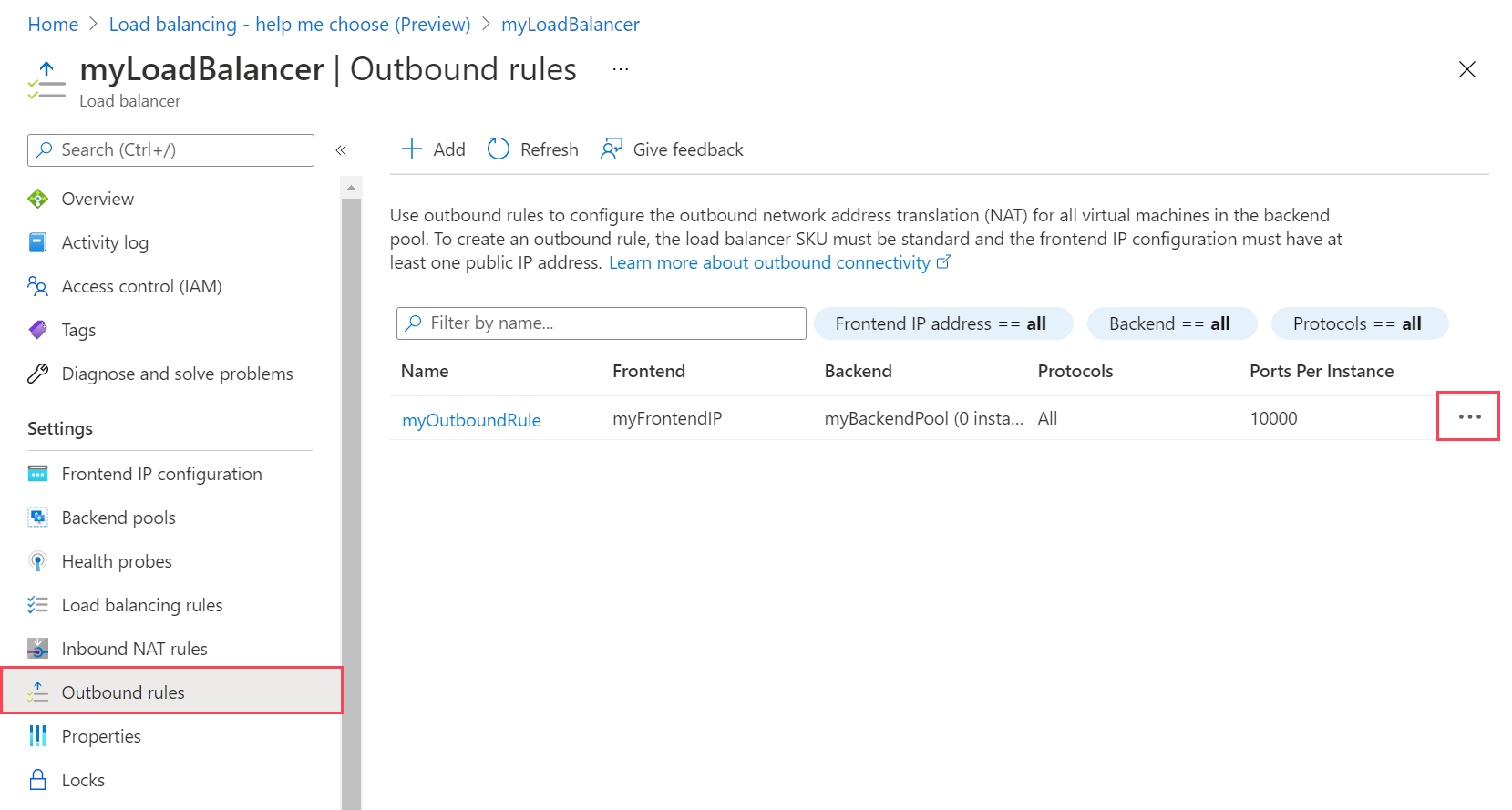Click the Inbound NAT rules icon
The height and width of the screenshot is (810, 1512).
[37, 649]
